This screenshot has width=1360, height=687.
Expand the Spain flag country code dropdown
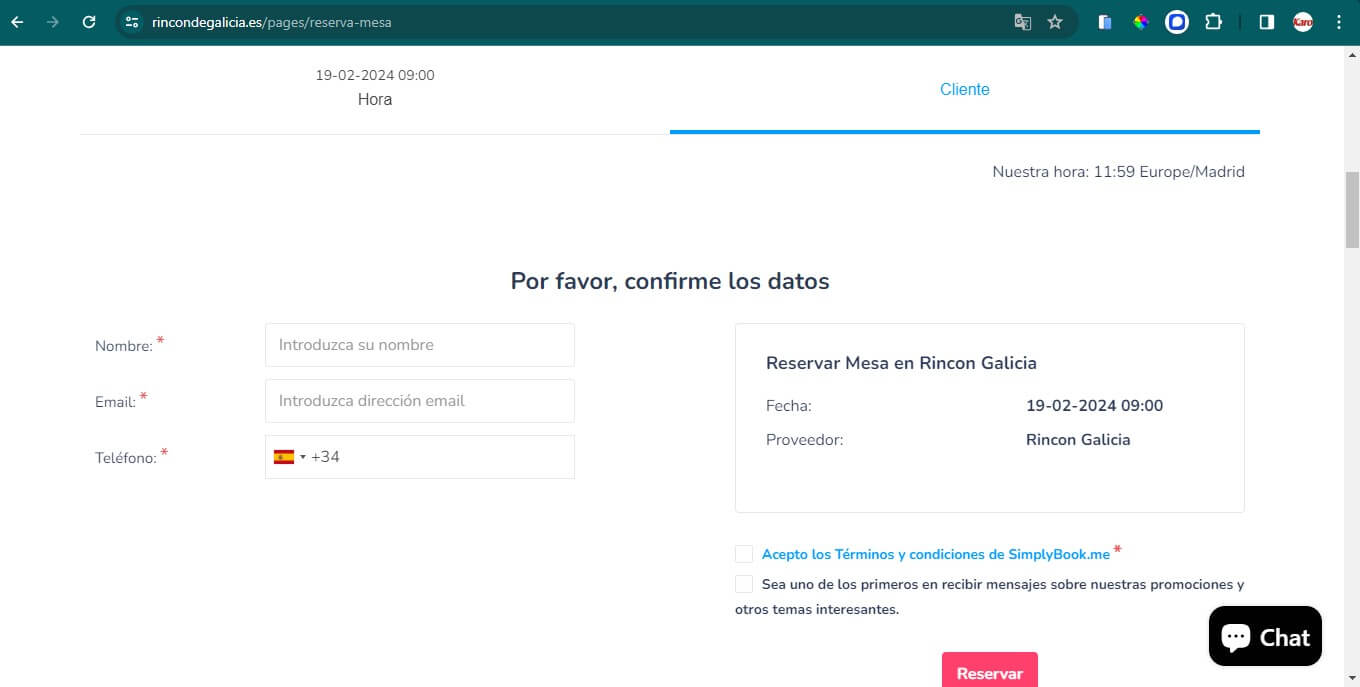tap(289, 457)
